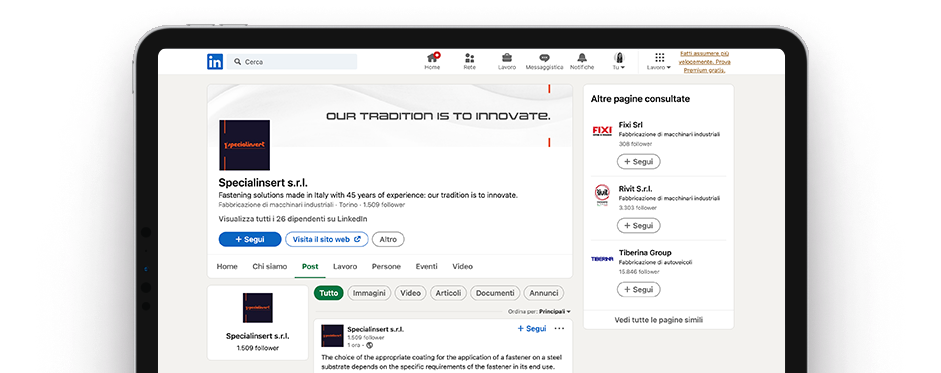Image resolution: width=941 pixels, height=373 pixels.
Task: Click the Tiberina logo icon
Action: coord(602,259)
